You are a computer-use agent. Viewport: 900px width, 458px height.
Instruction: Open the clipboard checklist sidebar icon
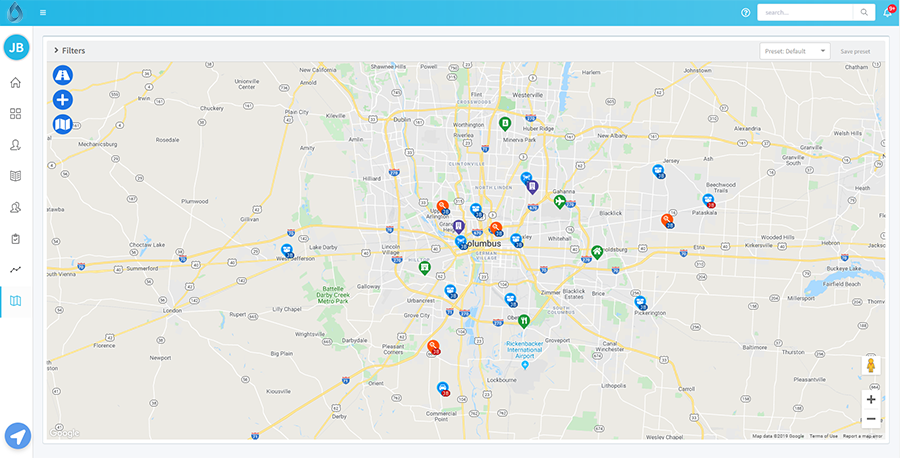point(15,238)
